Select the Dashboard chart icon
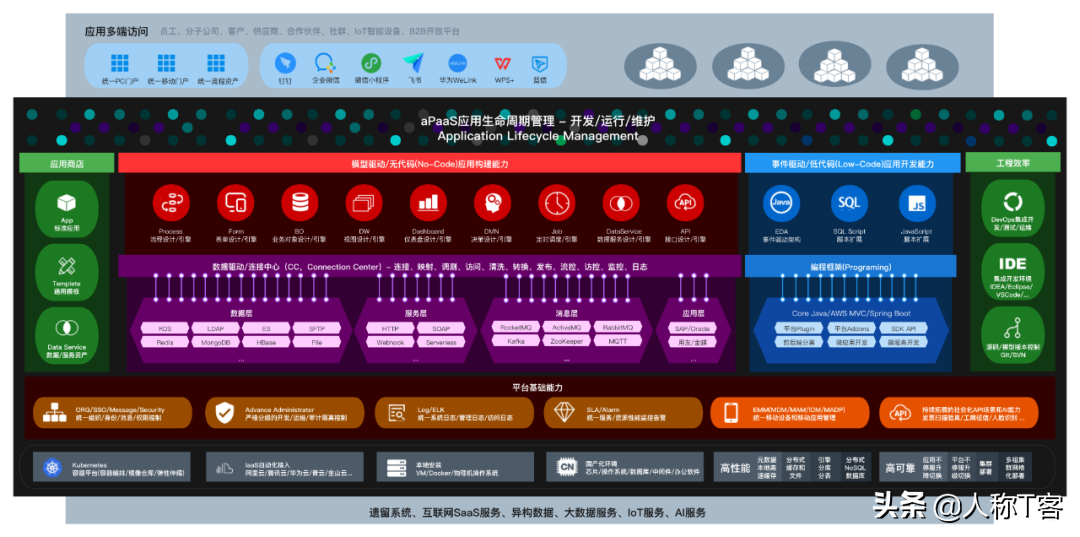 pyautogui.click(x=428, y=203)
